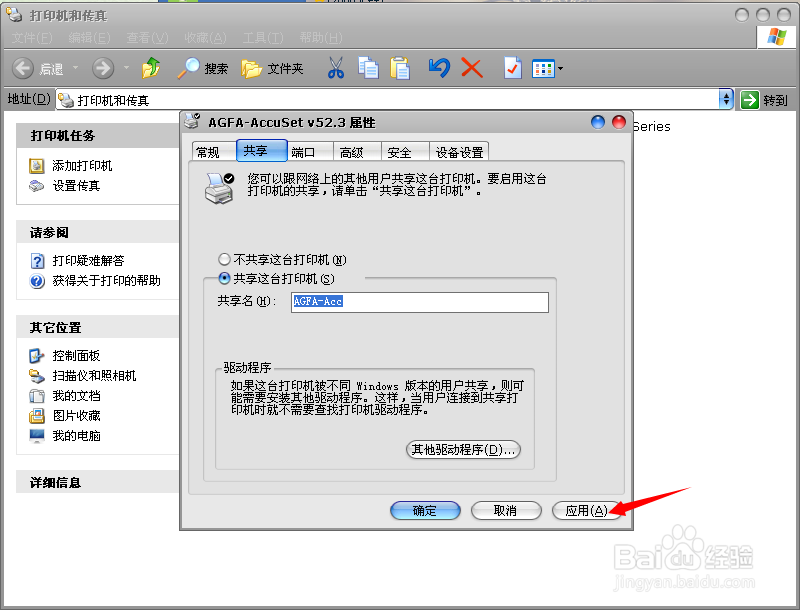Click the Set up faxing icon (设置传真)

[x=37, y=186]
